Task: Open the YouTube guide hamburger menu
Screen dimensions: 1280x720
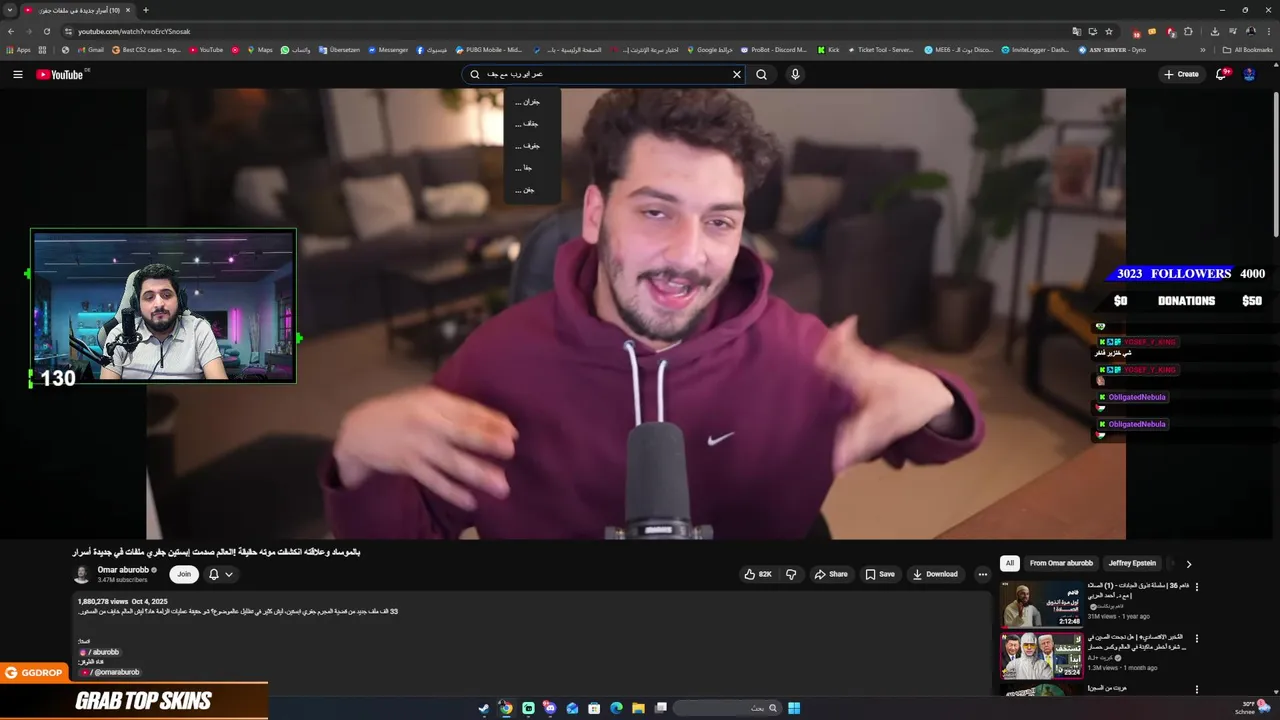Action: 17,74
